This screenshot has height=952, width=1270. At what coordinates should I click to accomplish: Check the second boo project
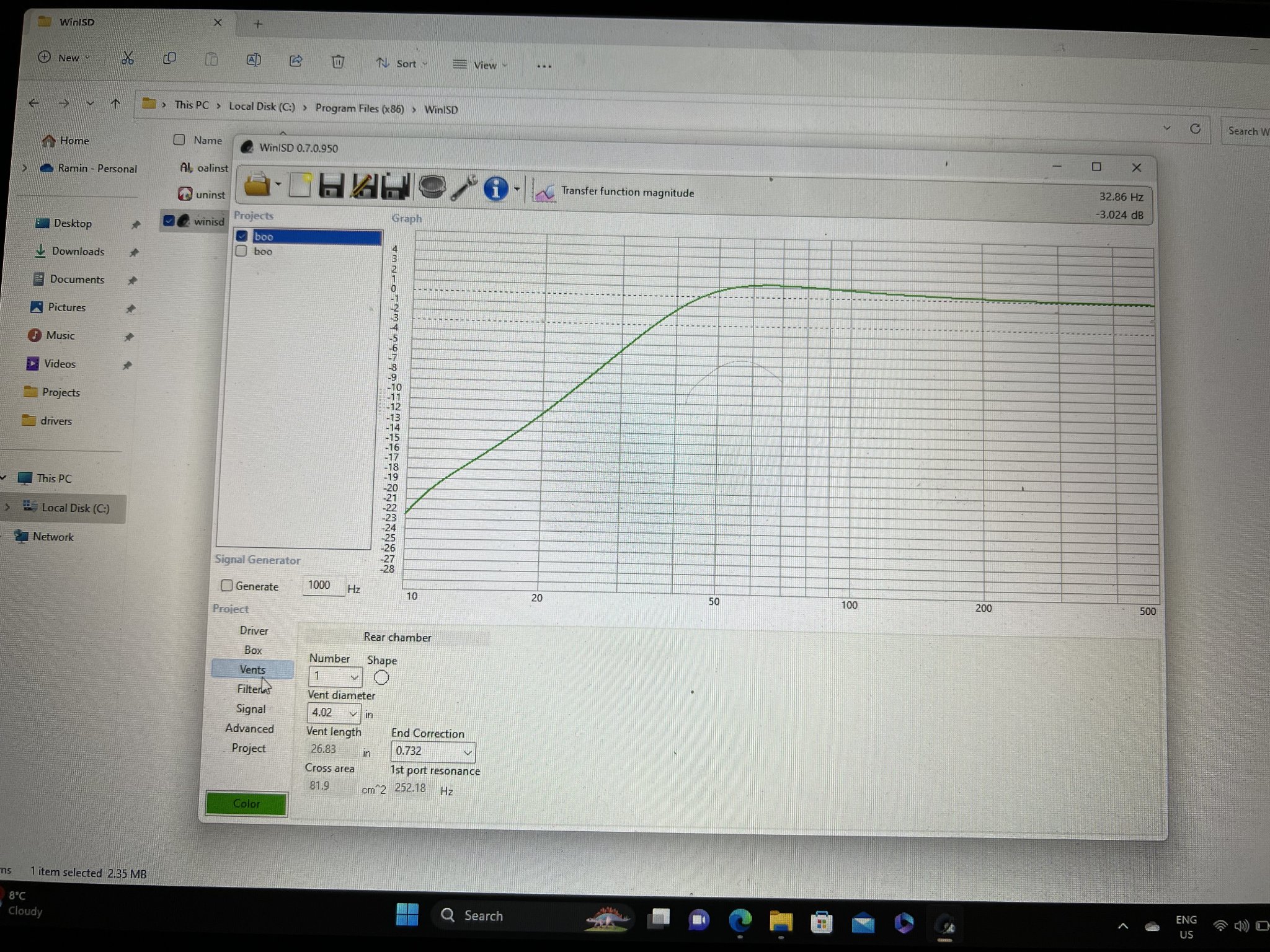241,251
